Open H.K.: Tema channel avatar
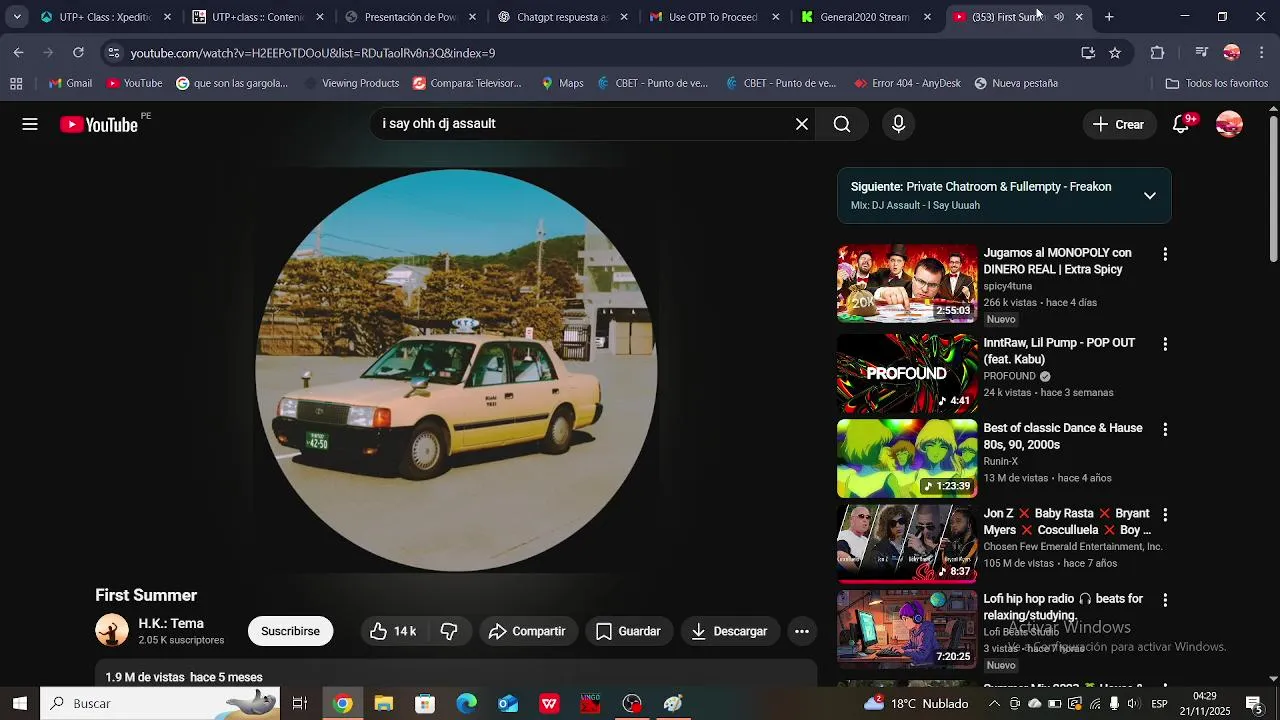The height and width of the screenshot is (720, 1280). pos(112,631)
